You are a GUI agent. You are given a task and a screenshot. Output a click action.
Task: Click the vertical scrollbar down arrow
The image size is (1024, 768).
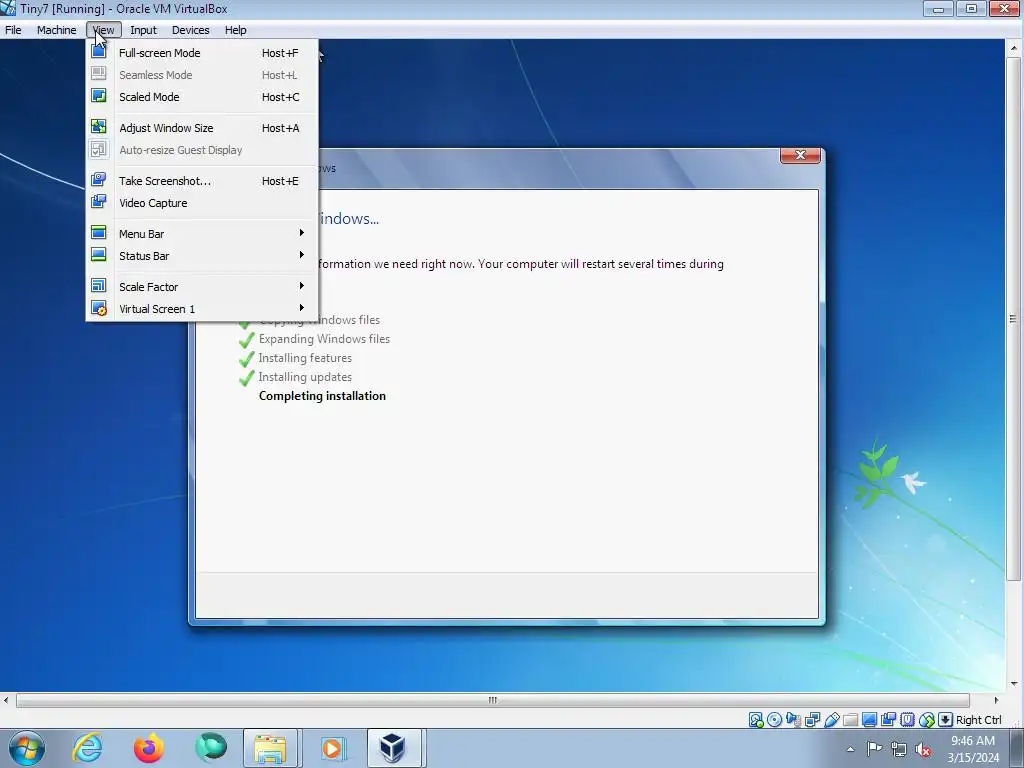pos(1014,684)
